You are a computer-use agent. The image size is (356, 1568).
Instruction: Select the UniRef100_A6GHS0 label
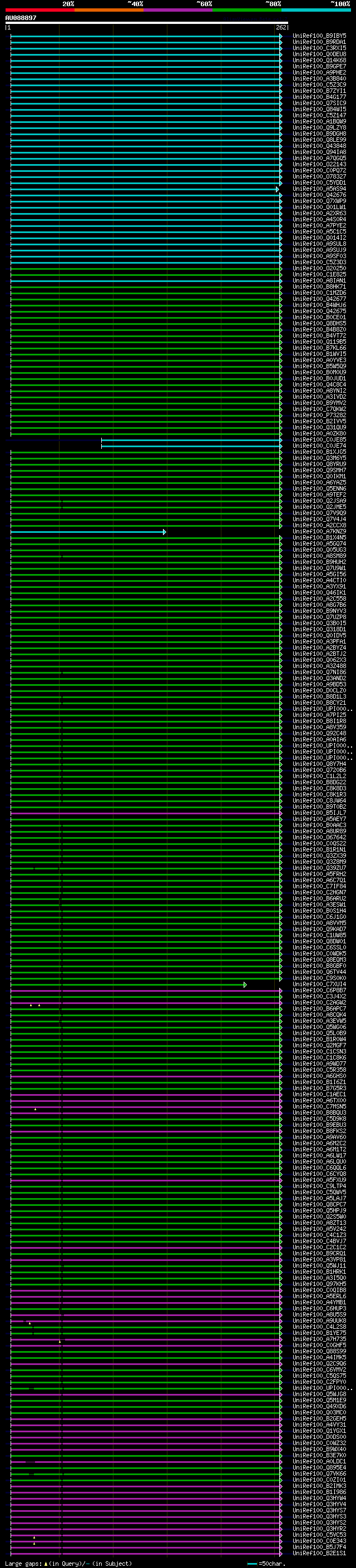pos(319,1076)
